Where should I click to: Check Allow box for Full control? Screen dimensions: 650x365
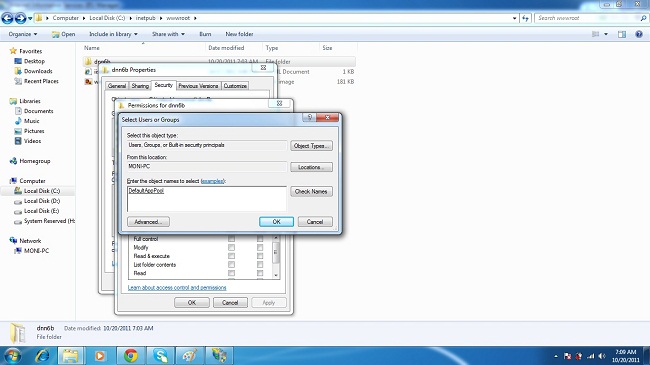pos(231,239)
